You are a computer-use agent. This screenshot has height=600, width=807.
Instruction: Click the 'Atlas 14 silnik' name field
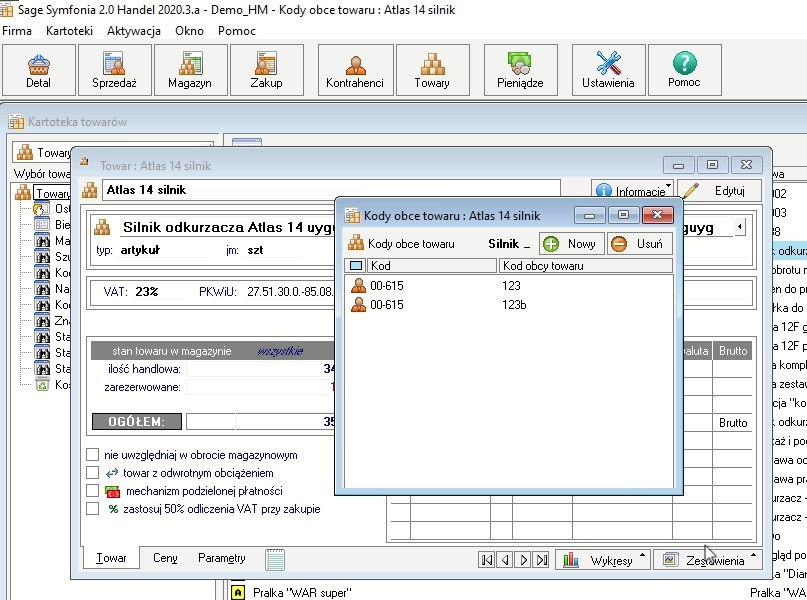[x=331, y=190]
